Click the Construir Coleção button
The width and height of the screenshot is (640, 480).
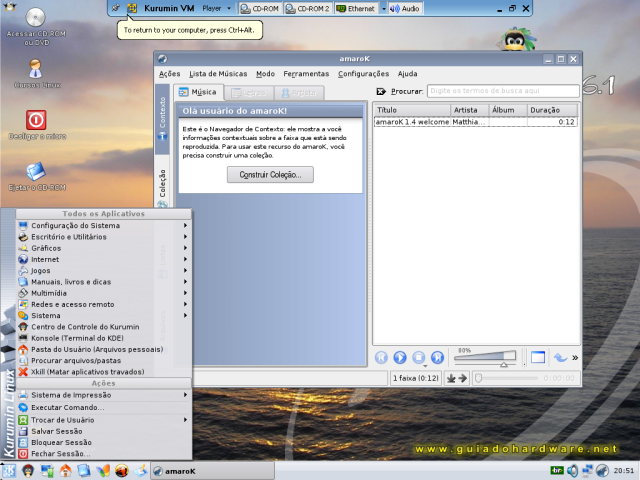[x=270, y=175]
